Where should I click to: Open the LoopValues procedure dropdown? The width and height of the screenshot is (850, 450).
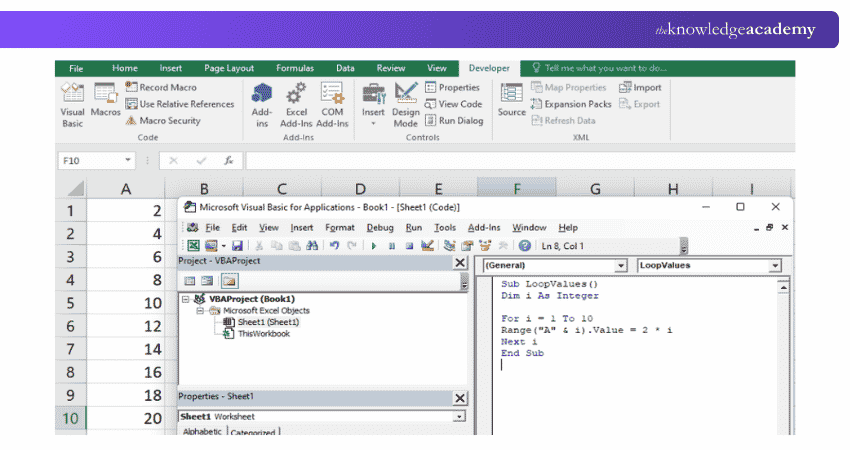(x=775, y=266)
